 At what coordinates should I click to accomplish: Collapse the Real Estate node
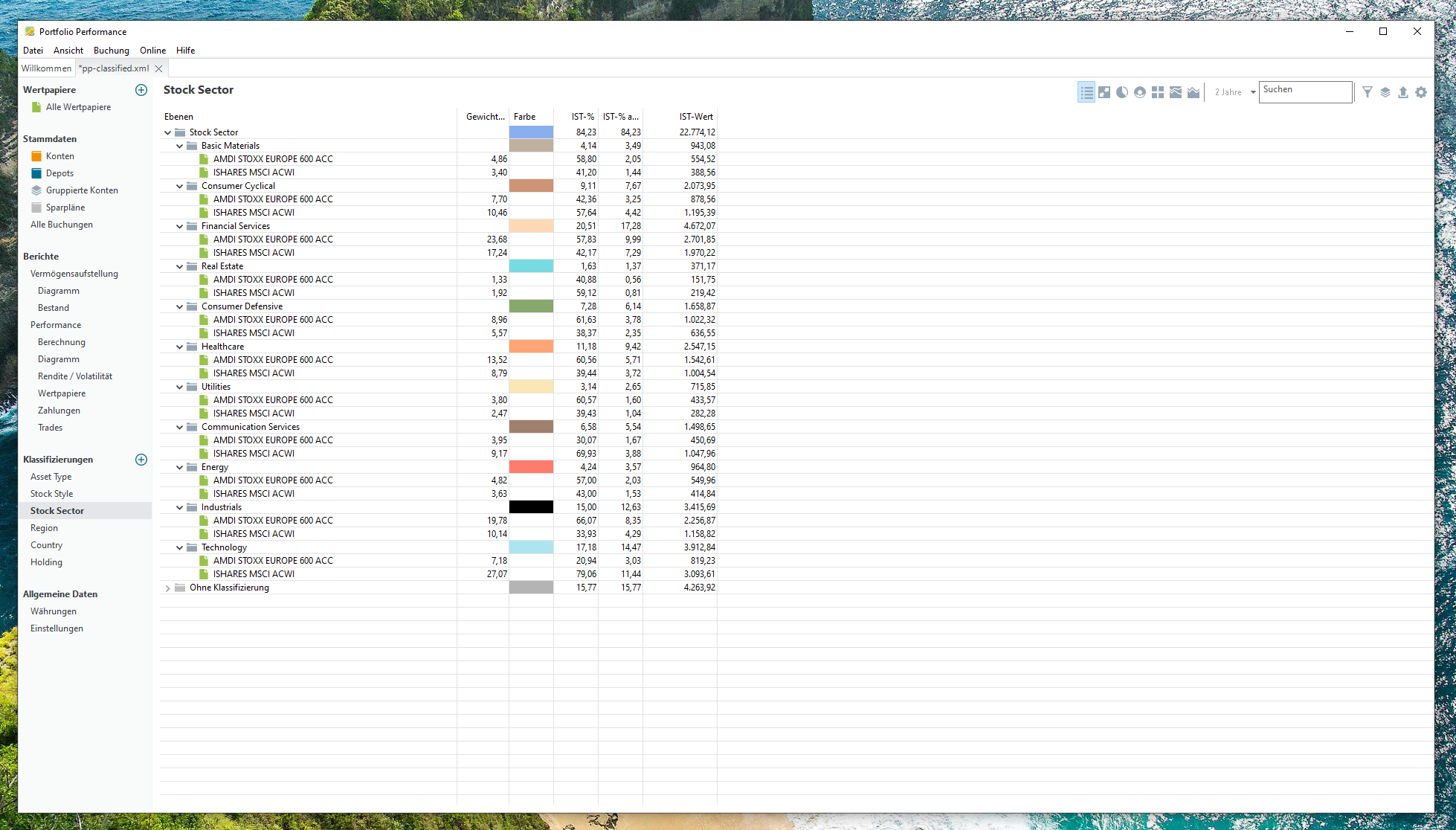[180, 266]
